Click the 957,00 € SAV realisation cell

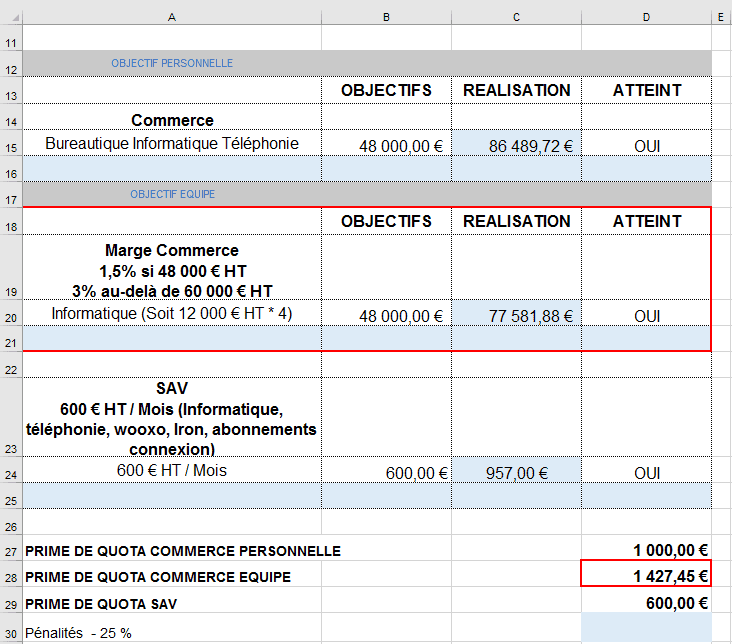[516, 473]
